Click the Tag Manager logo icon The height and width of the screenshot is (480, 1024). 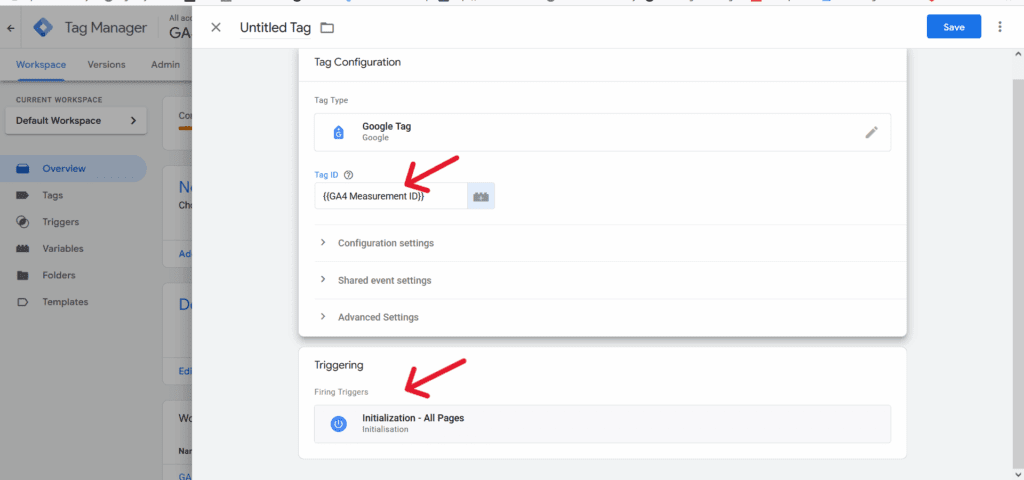[x=44, y=28]
